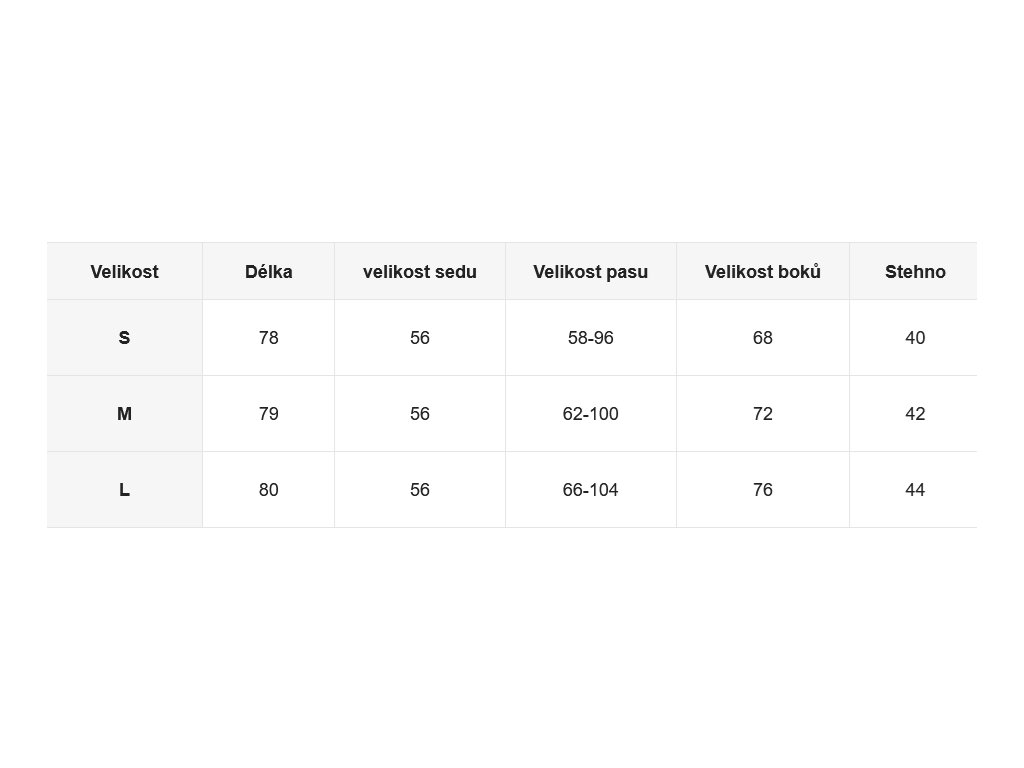The height and width of the screenshot is (768, 1024).
Task: Select the M size row label
Action: click(124, 413)
